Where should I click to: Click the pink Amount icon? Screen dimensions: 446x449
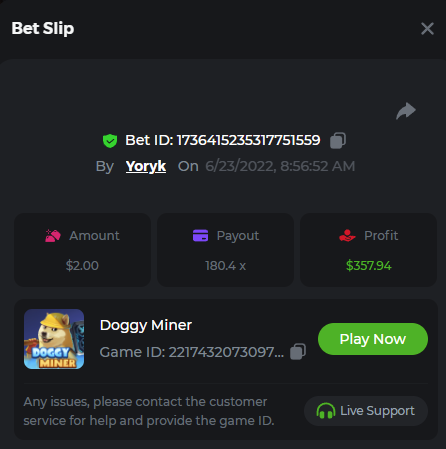pos(53,236)
